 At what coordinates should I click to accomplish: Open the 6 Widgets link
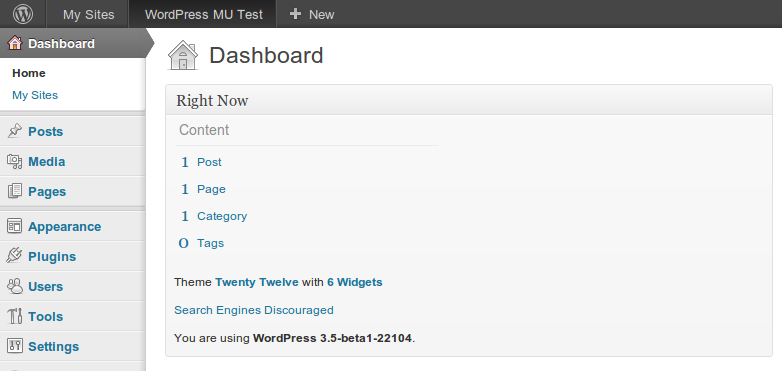(x=355, y=282)
